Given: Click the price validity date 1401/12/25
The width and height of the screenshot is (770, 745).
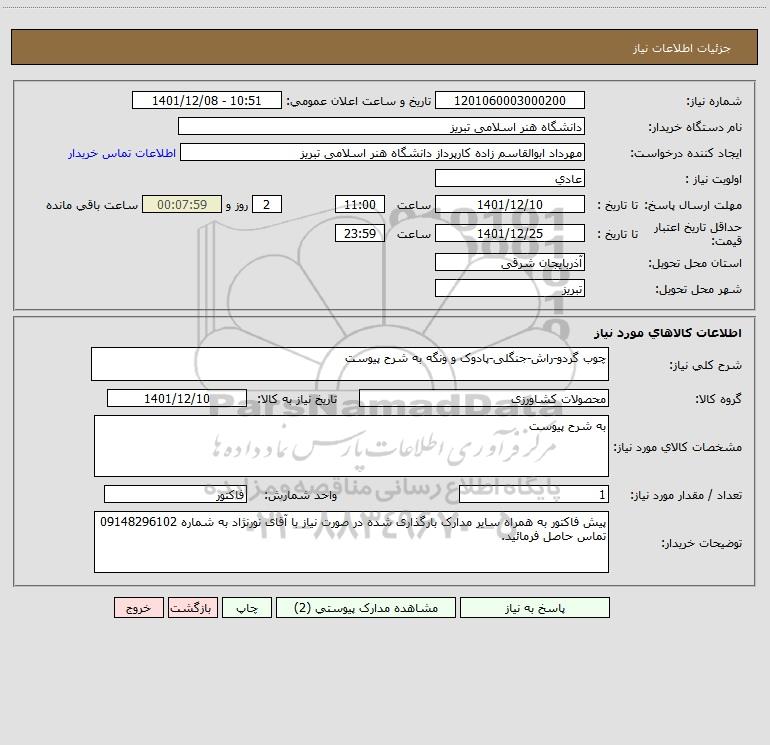Looking at the screenshot, I should [x=510, y=233].
